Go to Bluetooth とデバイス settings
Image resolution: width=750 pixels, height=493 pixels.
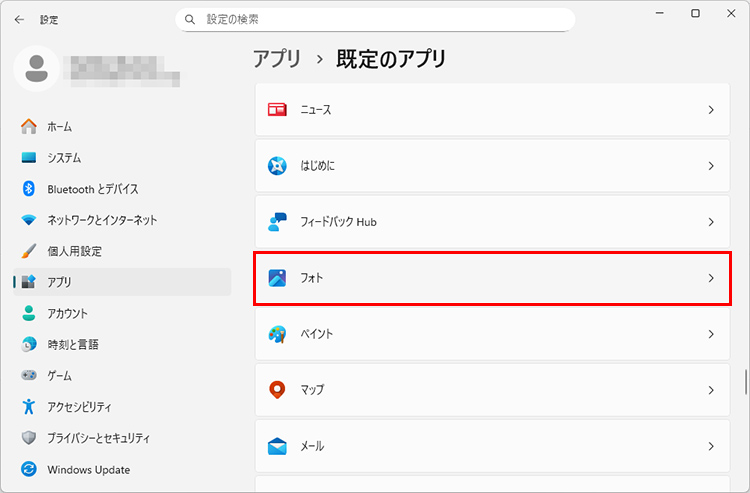pos(92,189)
